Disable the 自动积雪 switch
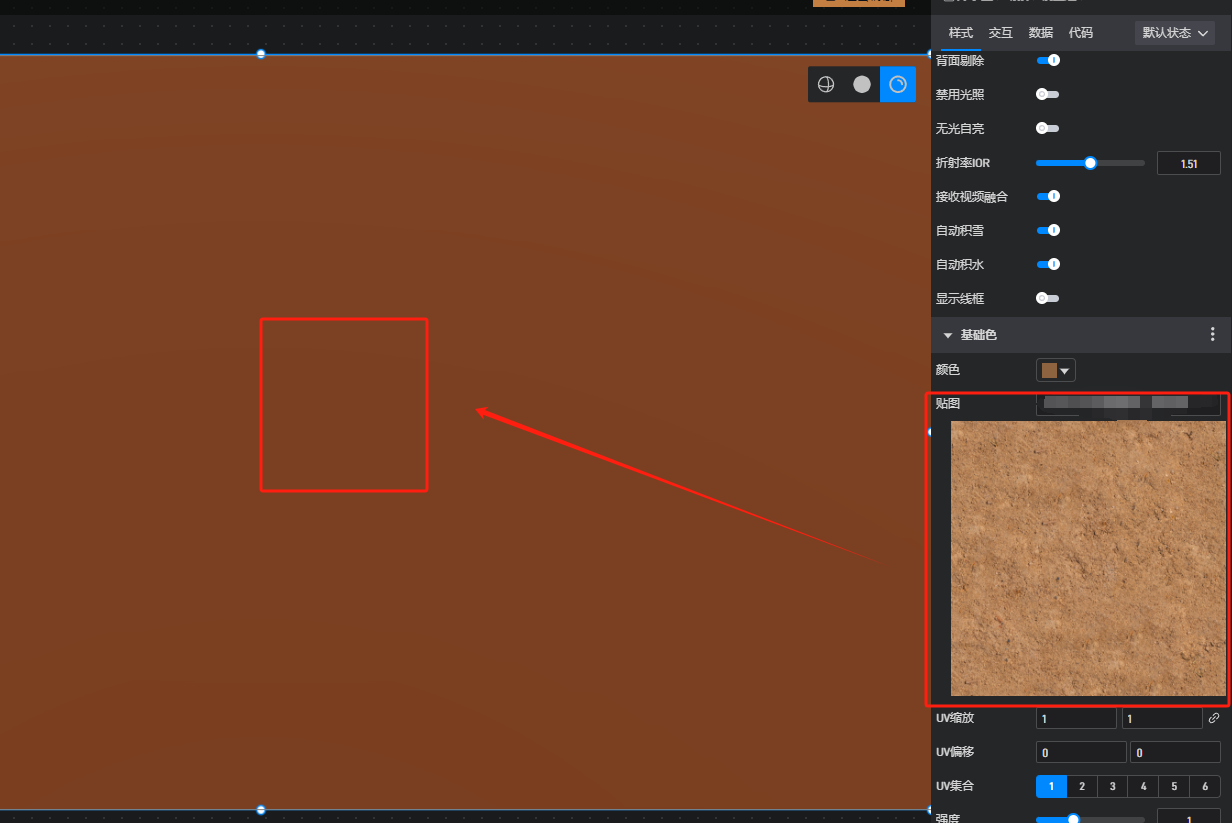 1048,230
